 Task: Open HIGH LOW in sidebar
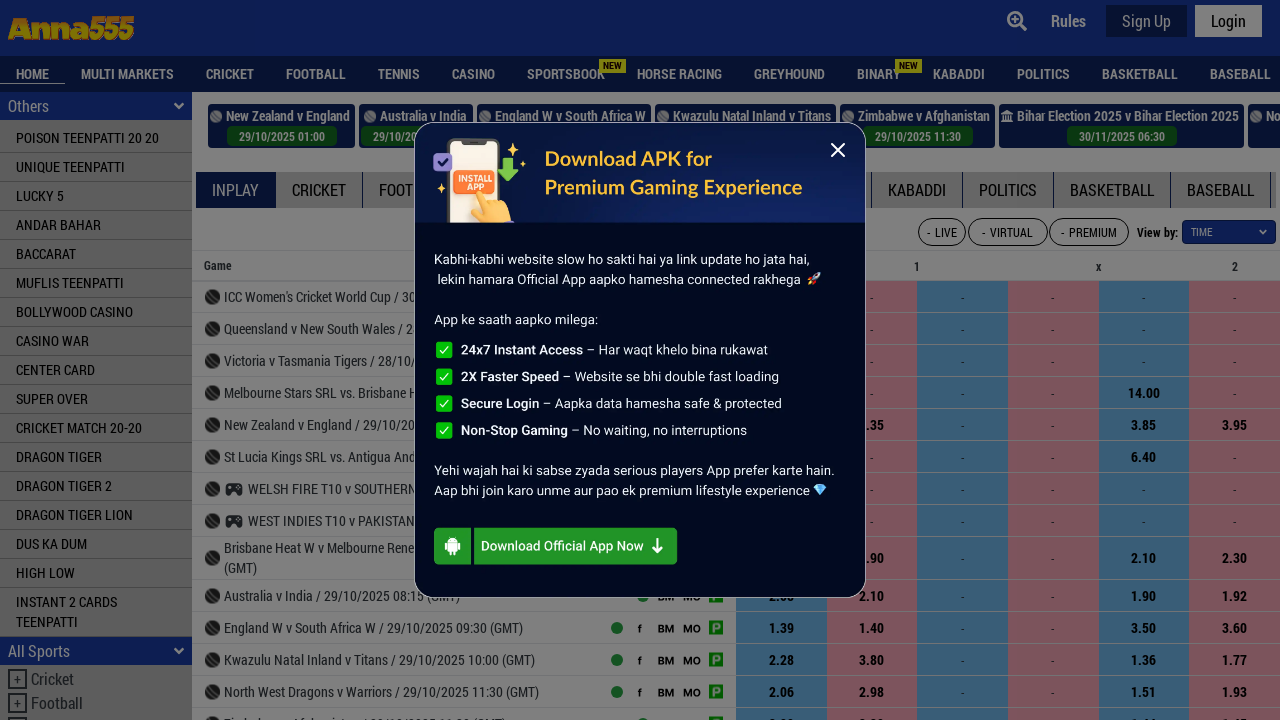pyautogui.click(x=96, y=573)
